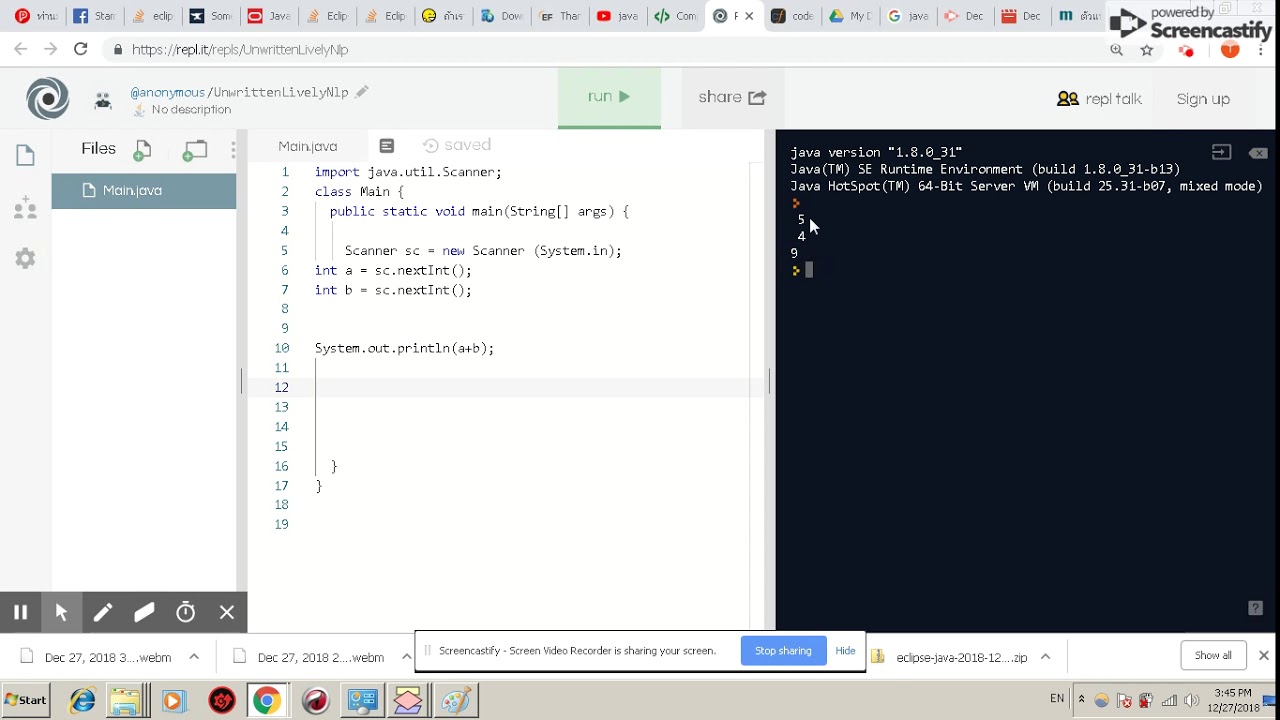The width and height of the screenshot is (1280, 720).
Task: Expand the Dec 27, 2018 3 webm download menu
Action: click(194, 657)
